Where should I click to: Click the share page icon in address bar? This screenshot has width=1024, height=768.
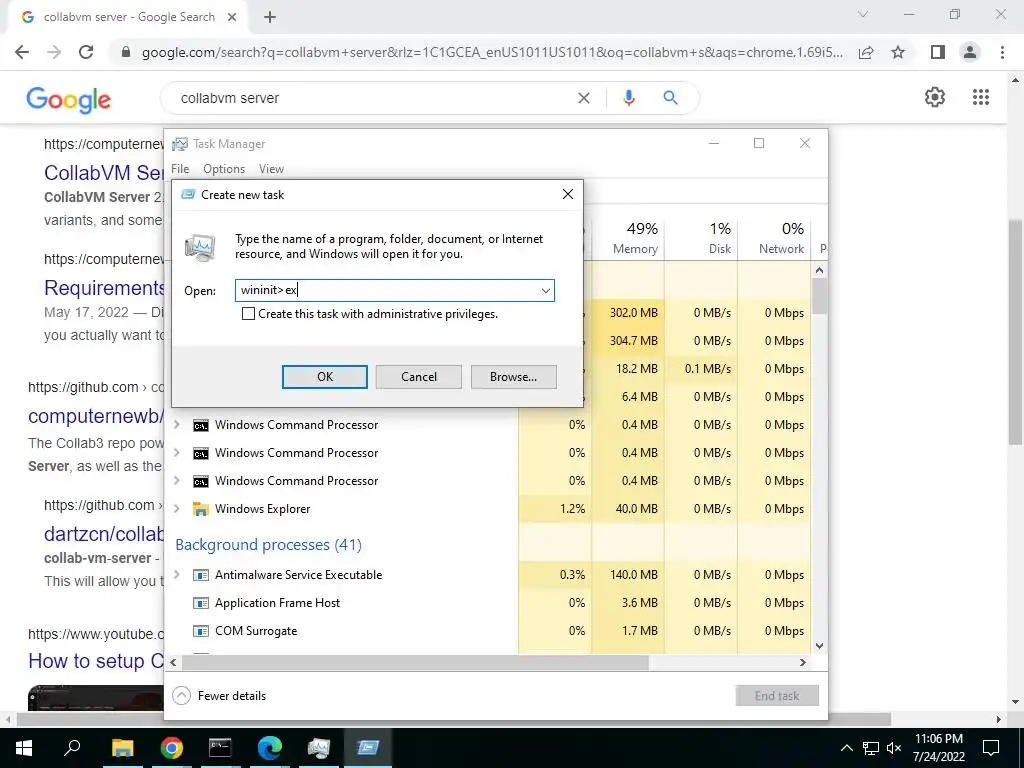click(866, 52)
